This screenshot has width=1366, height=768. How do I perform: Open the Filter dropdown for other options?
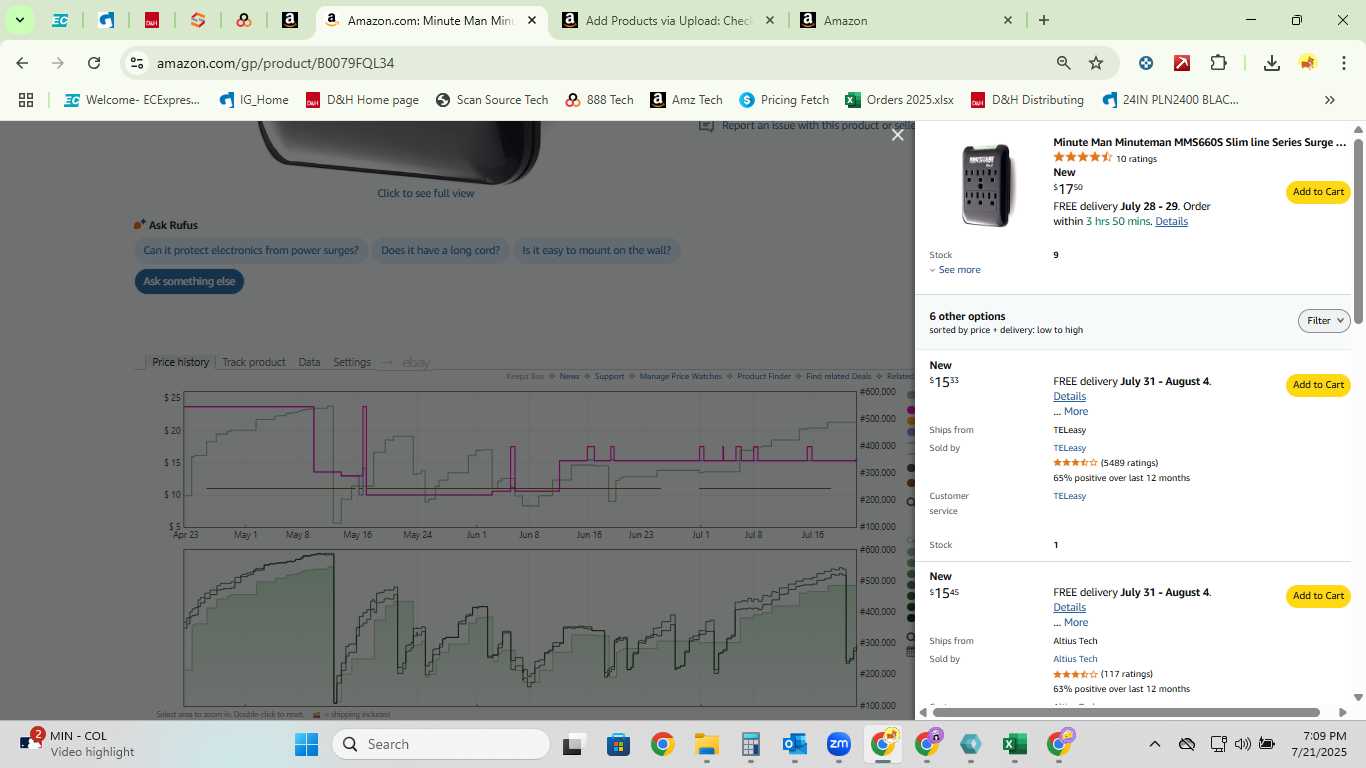[x=1324, y=321]
